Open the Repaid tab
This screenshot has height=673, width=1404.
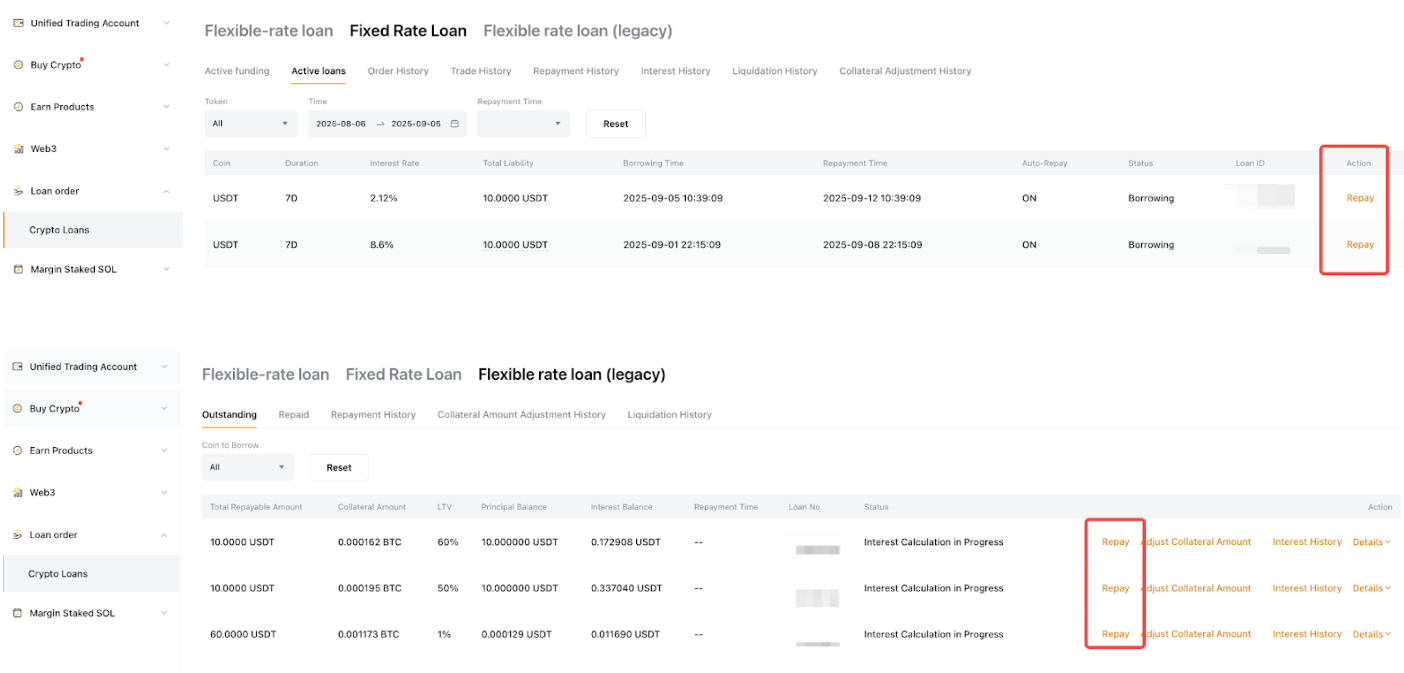click(x=293, y=415)
